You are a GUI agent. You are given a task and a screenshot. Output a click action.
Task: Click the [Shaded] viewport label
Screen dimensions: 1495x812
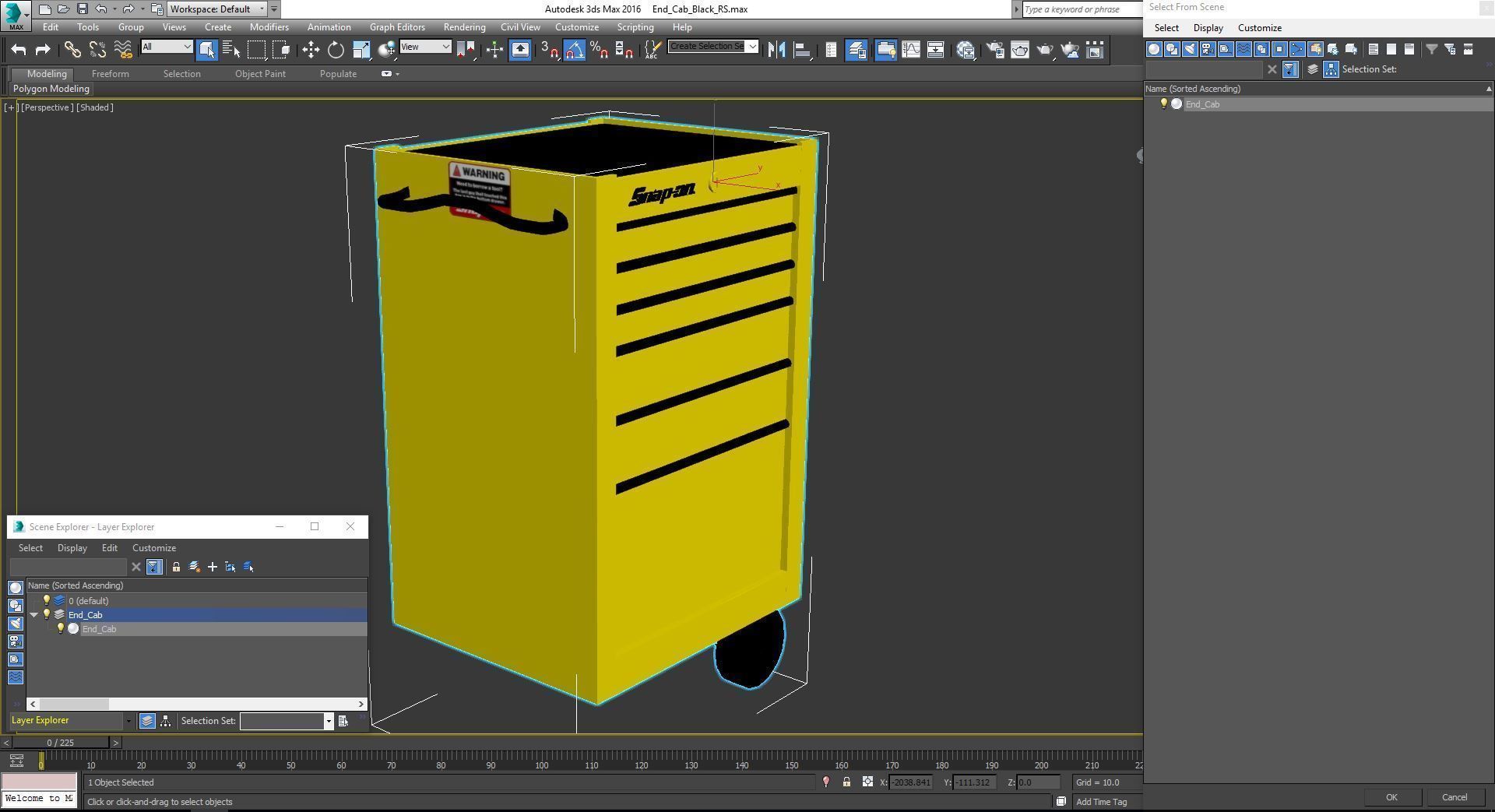[x=95, y=107]
